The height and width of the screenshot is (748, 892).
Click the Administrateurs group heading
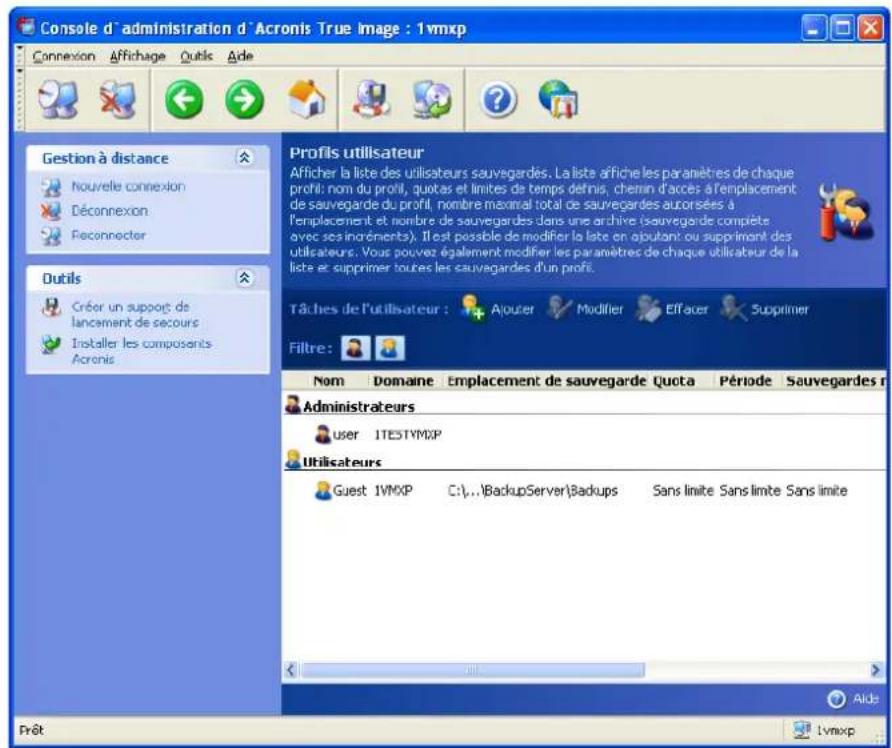tap(358, 407)
